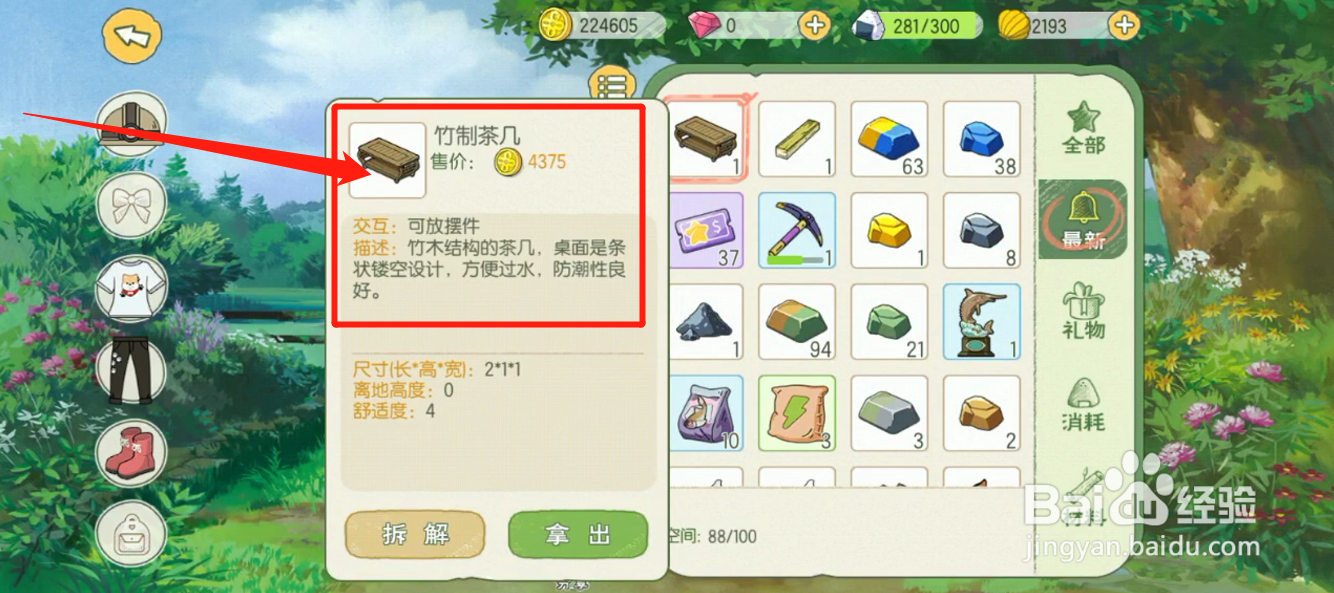Select the purple pickaxe item

point(797,231)
